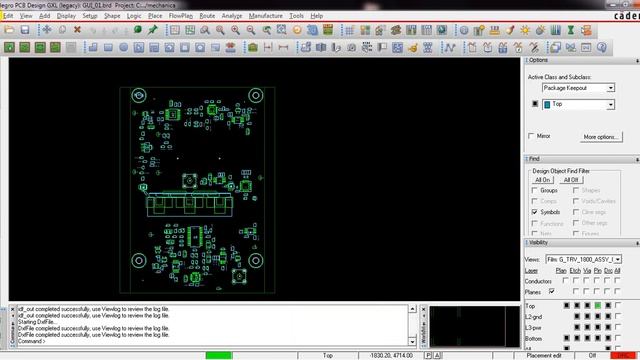The height and width of the screenshot is (360, 640).
Task: Click the command window scroll-up arrow
Action: tap(412, 309)
